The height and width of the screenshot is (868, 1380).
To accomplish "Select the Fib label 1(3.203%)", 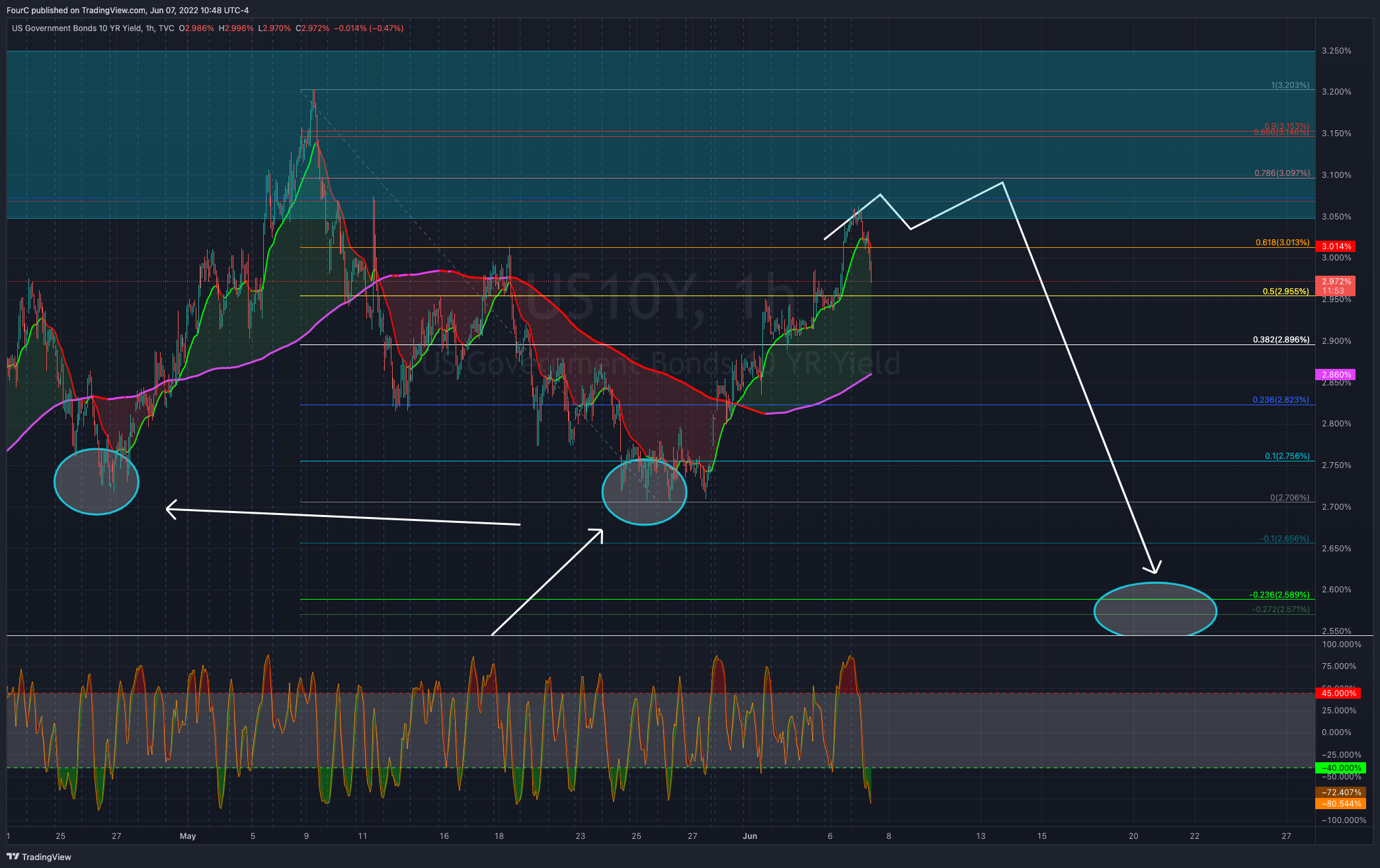I will [1290, 85].
